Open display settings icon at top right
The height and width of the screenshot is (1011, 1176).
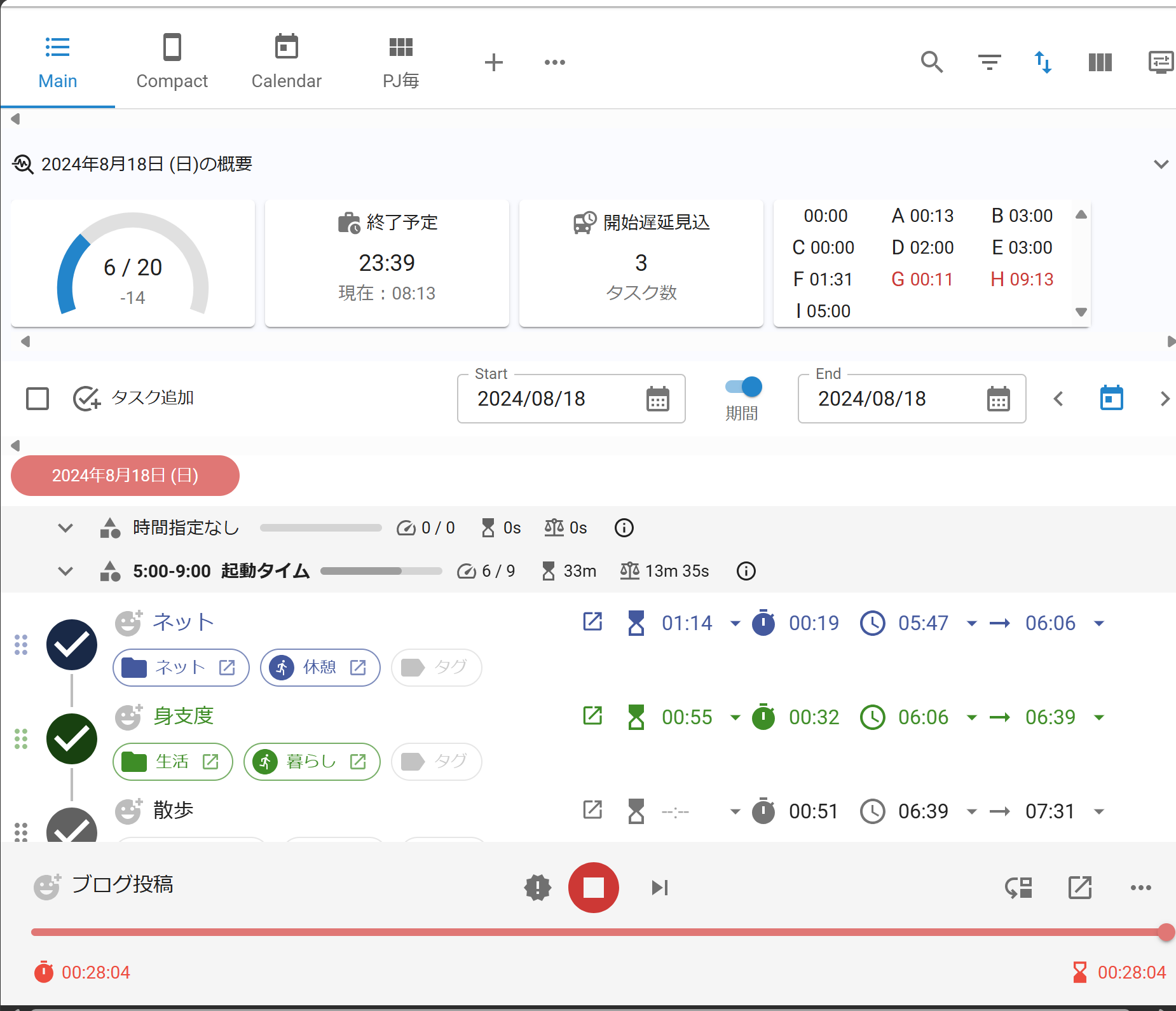pyautogui.click(x=1161, y=62)
